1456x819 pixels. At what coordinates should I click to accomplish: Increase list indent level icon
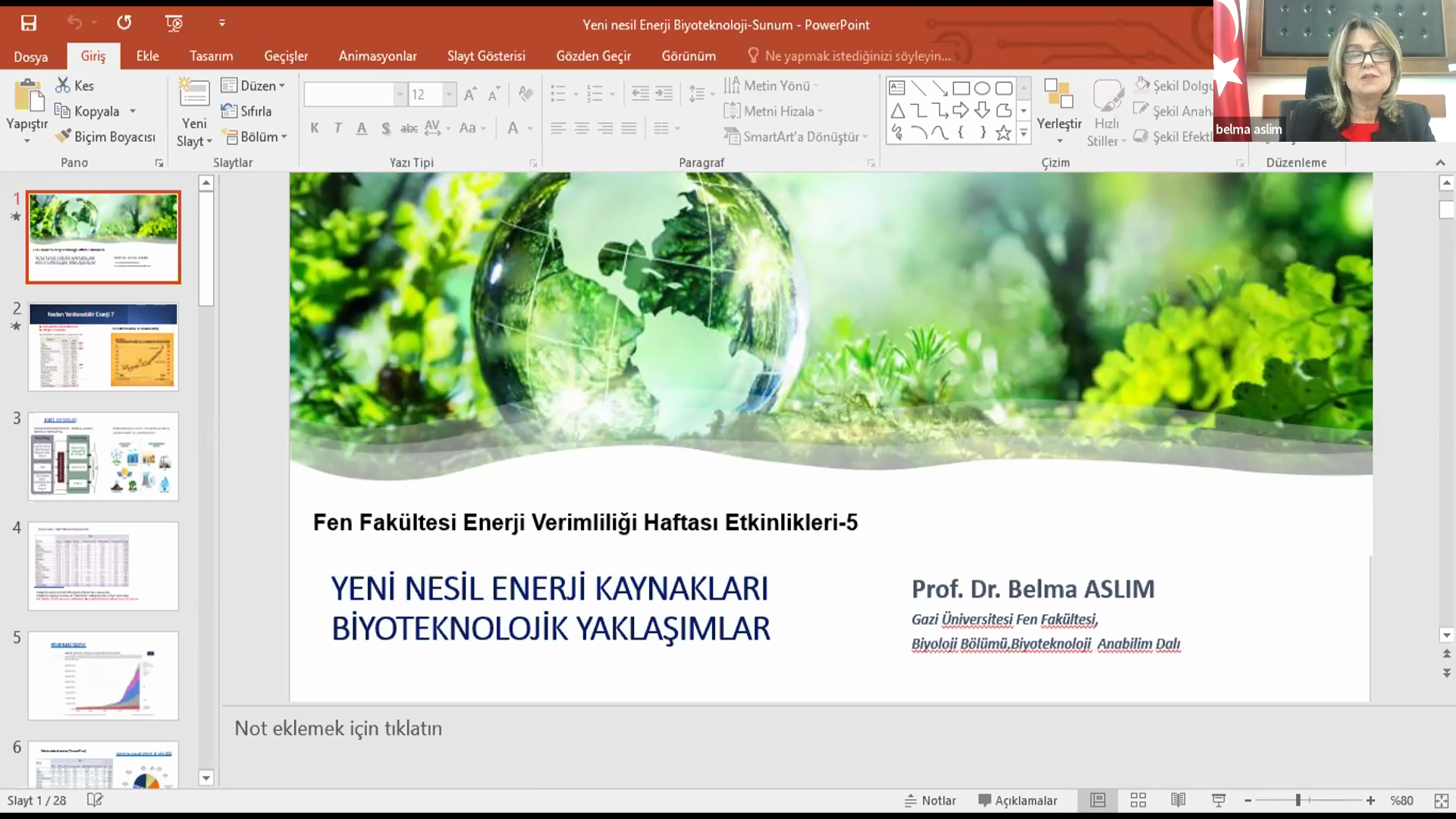point(664,94)
